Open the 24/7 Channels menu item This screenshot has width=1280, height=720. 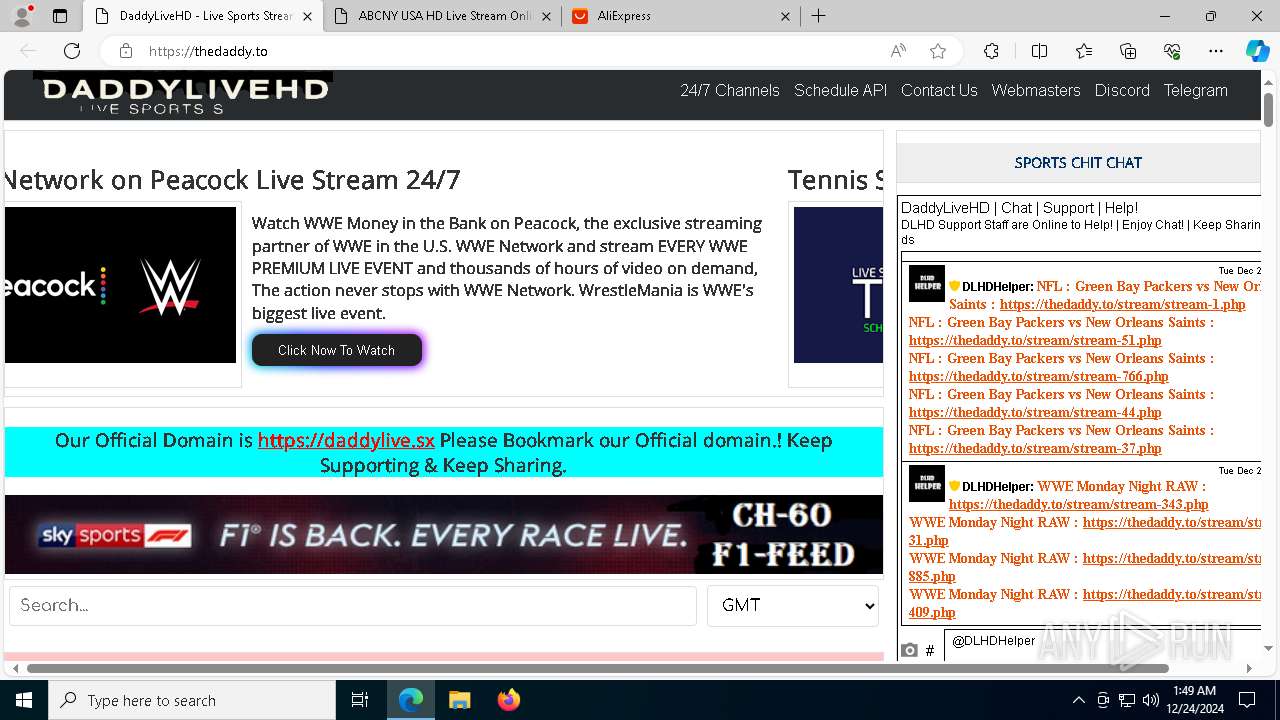[x=730, y=90]
